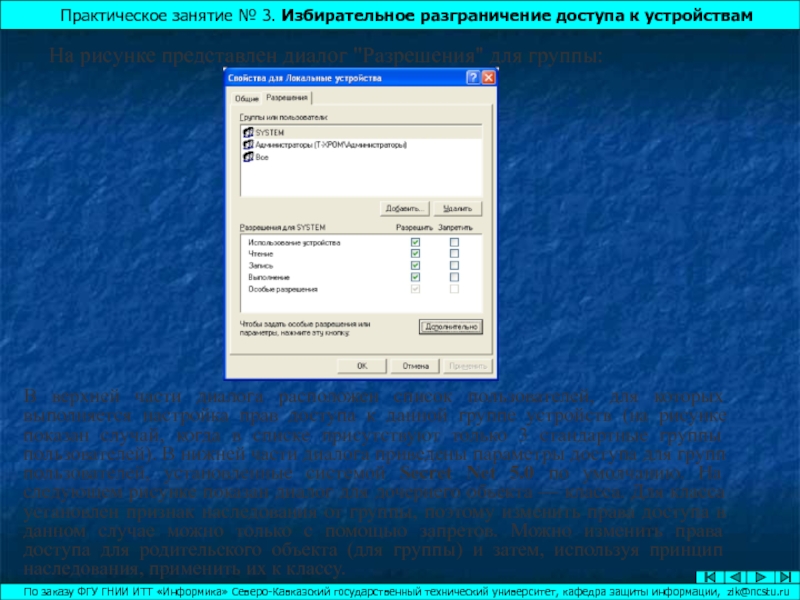The height and width of the screenshot is (600, 800).
Task: Click the Добавить... button
Action: (x=405, y=208)
